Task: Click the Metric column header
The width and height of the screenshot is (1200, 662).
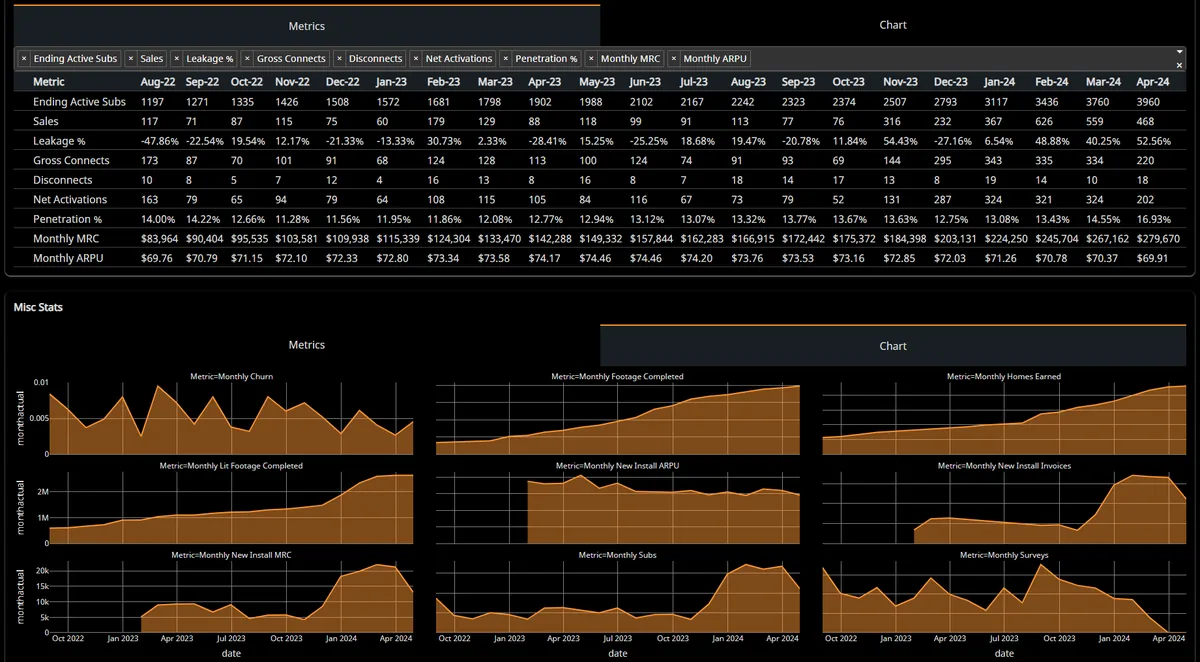Action: pos(49,82)
